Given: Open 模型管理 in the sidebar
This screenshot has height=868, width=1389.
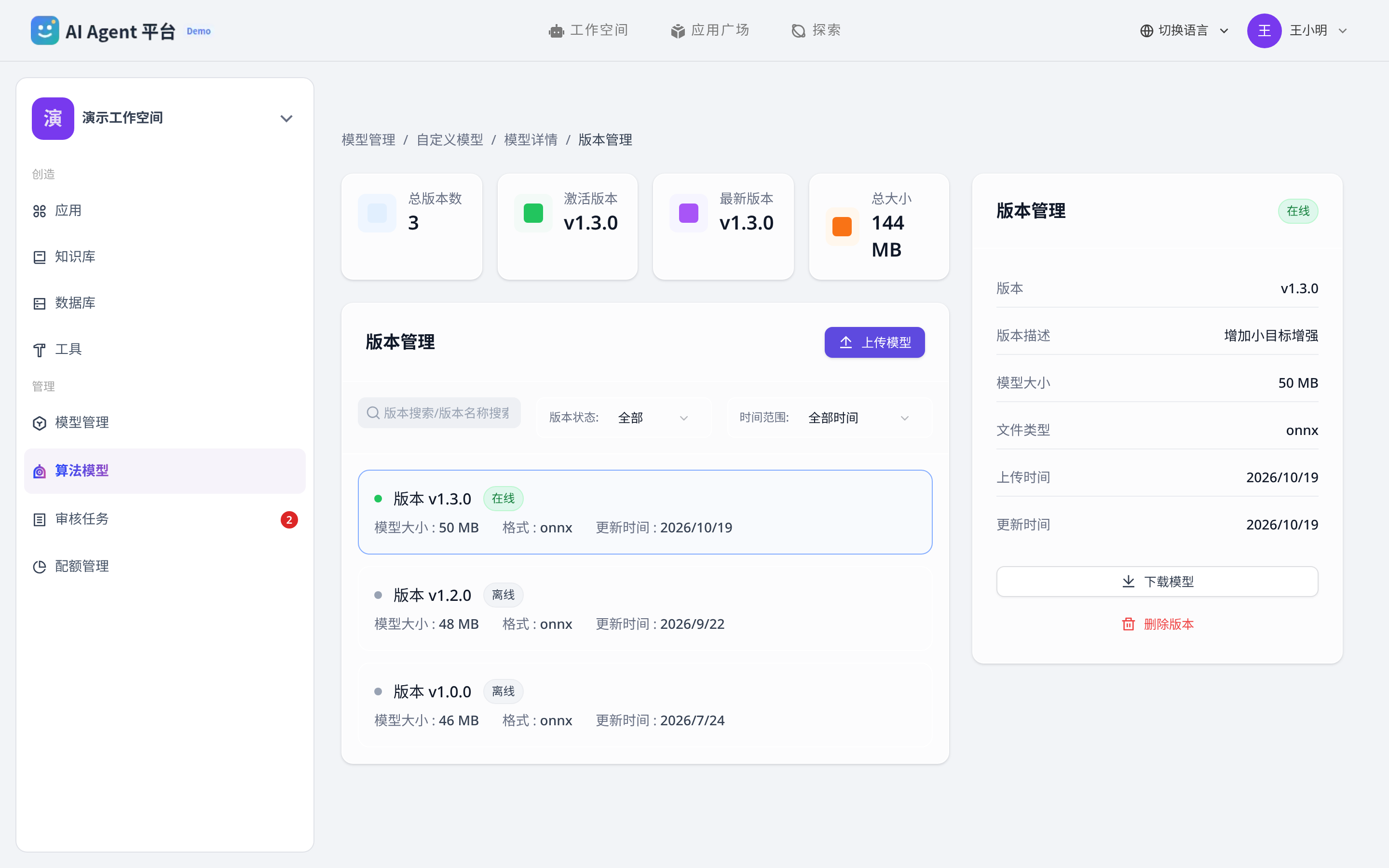Looking at the screenshot, I should point(165,423).
